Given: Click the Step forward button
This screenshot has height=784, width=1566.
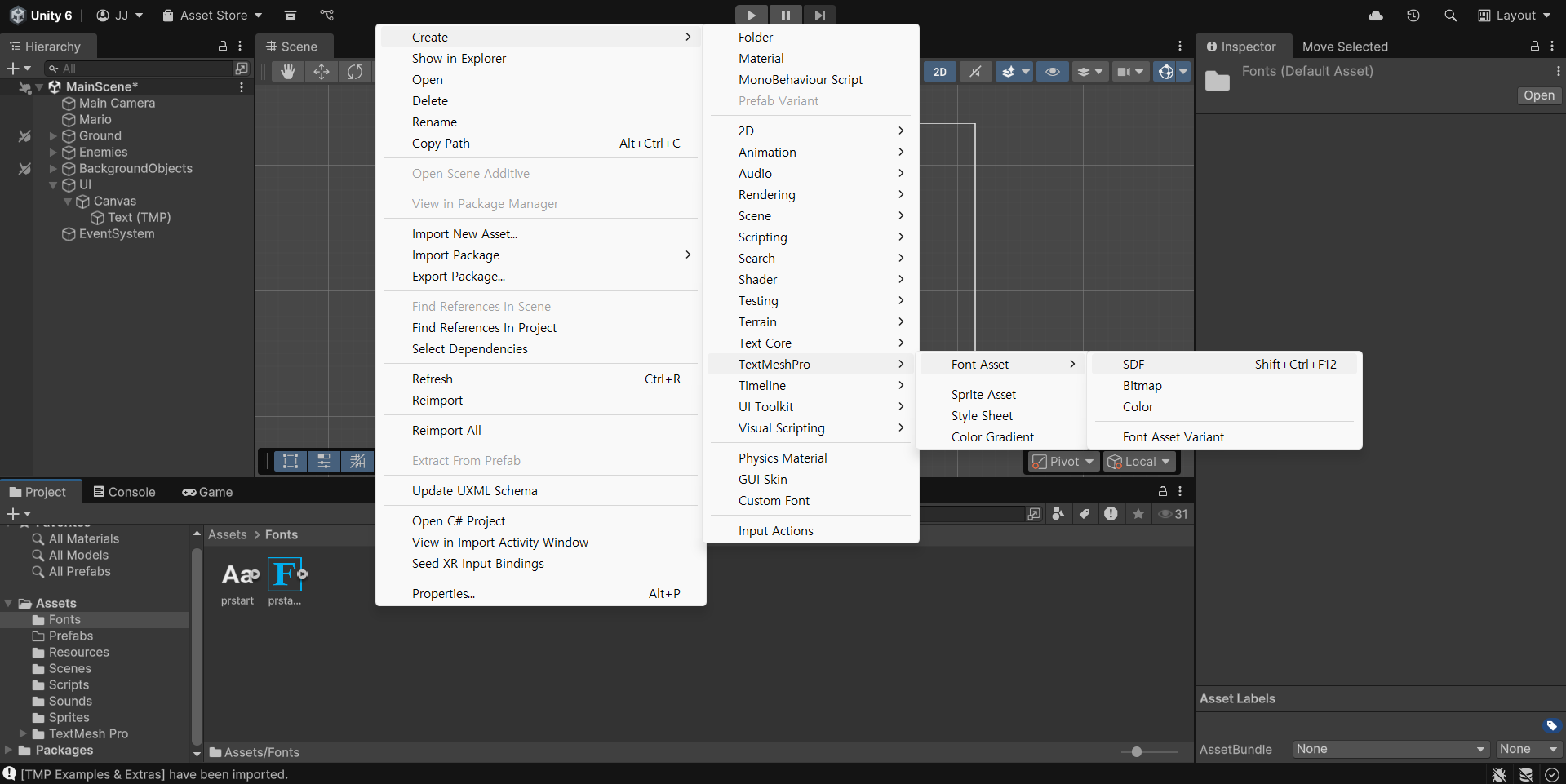Looking at the screenshot, I should (x=819, y=15).
